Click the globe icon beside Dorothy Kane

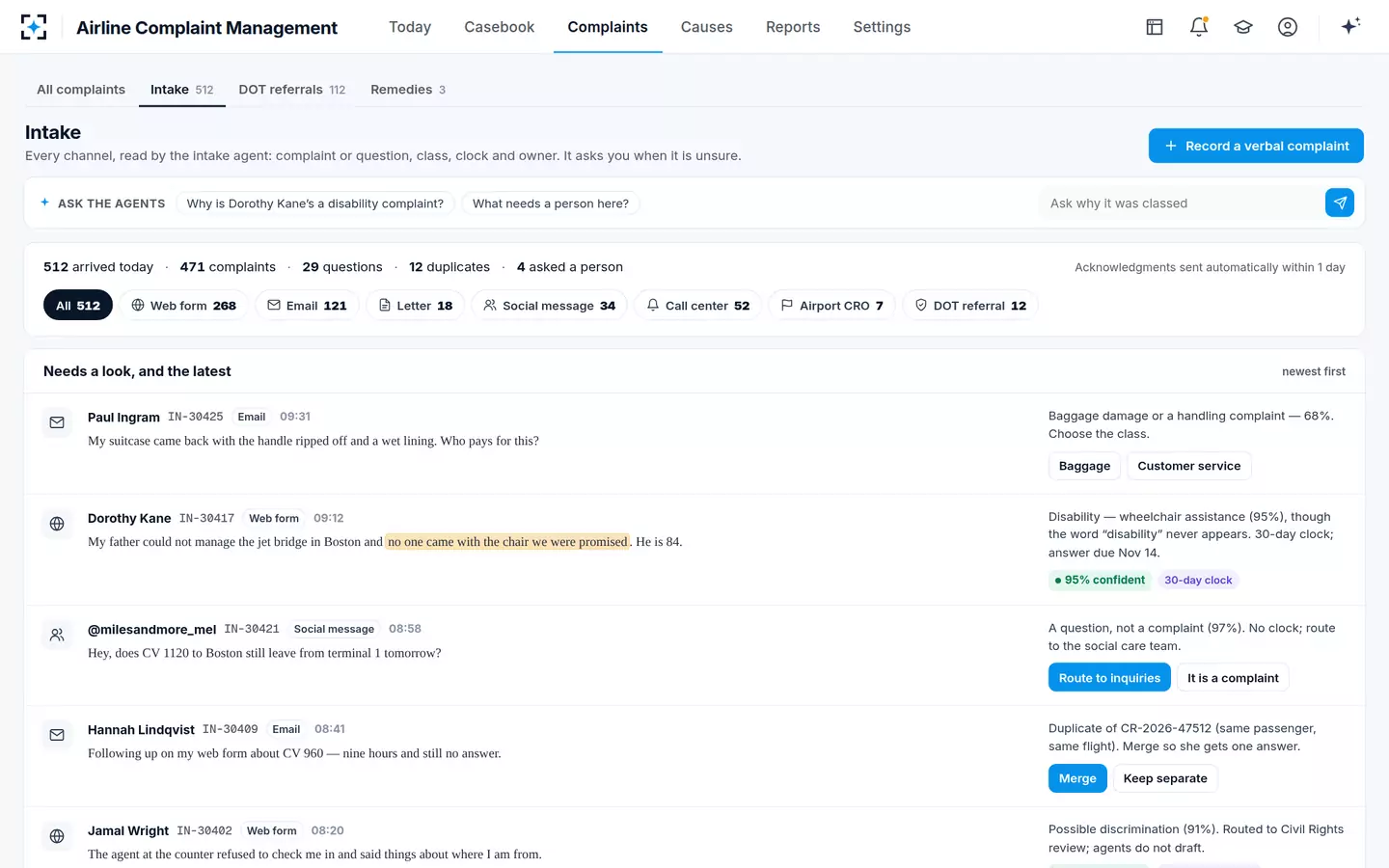click(x=57, y=524)
